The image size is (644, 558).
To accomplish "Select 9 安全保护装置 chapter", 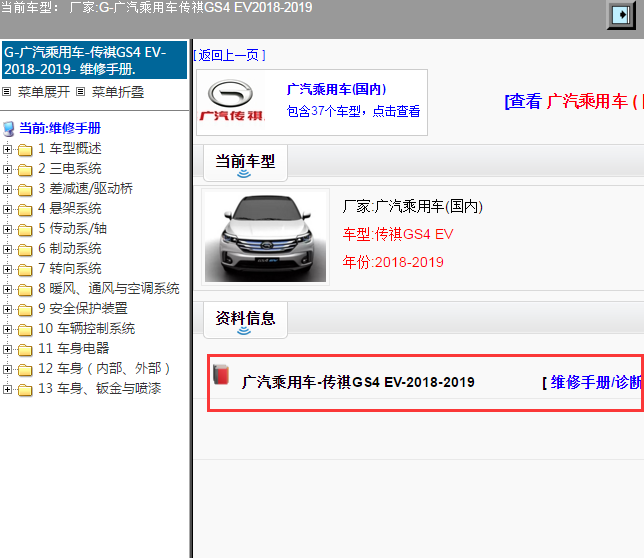I will click(83, 308).
